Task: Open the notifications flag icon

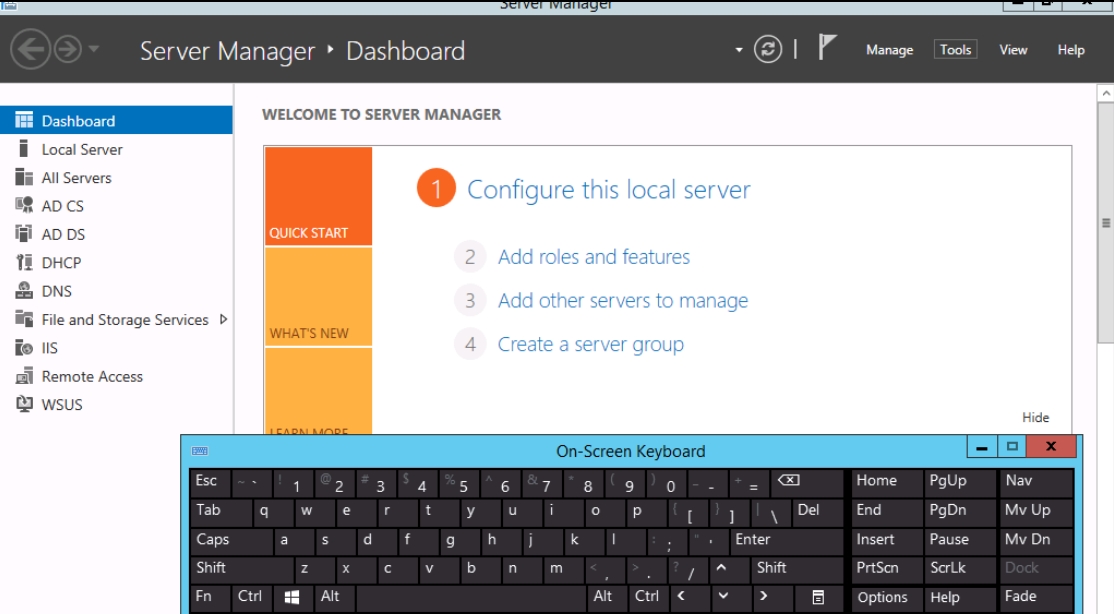Action: [x=827, y=48]
